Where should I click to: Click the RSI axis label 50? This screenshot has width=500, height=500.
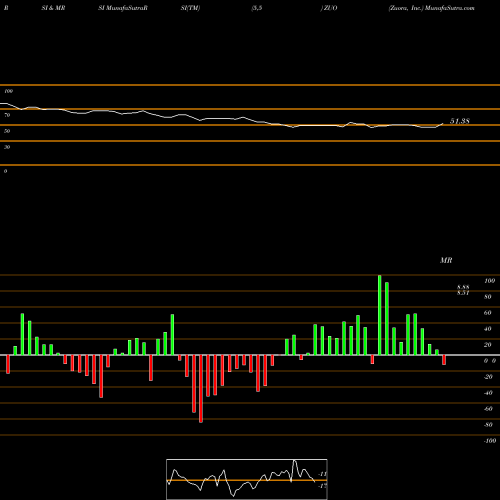pyautogui.click(x=7, y=131)
